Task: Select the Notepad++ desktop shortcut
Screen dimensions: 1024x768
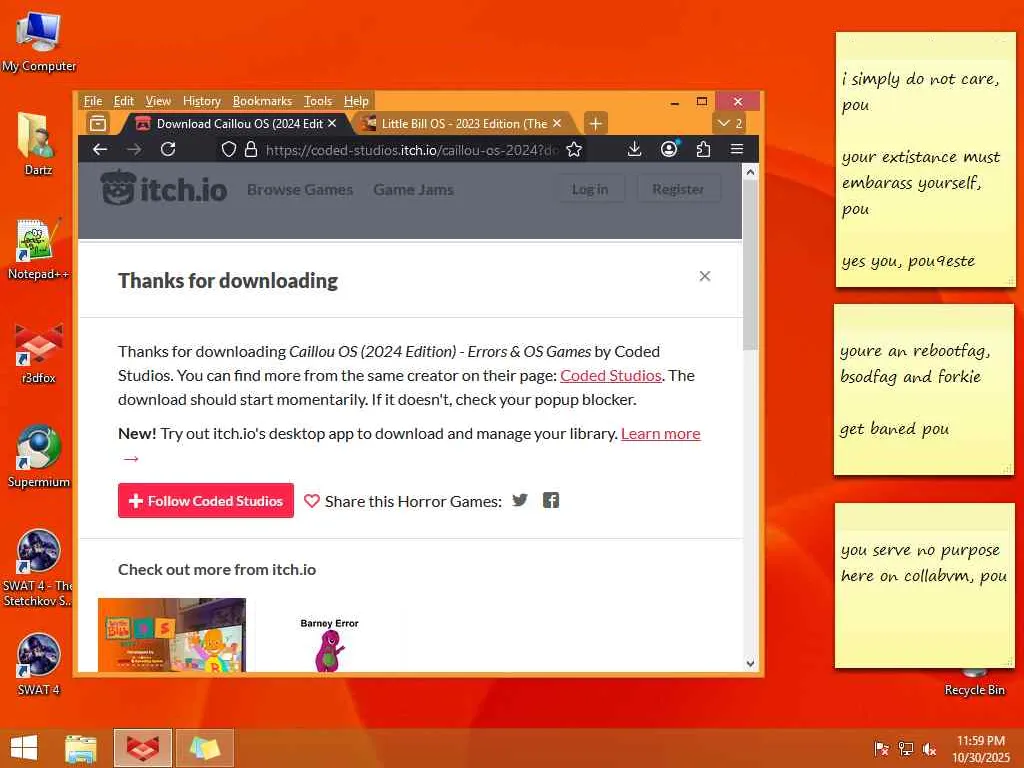Action: (38, 249)
